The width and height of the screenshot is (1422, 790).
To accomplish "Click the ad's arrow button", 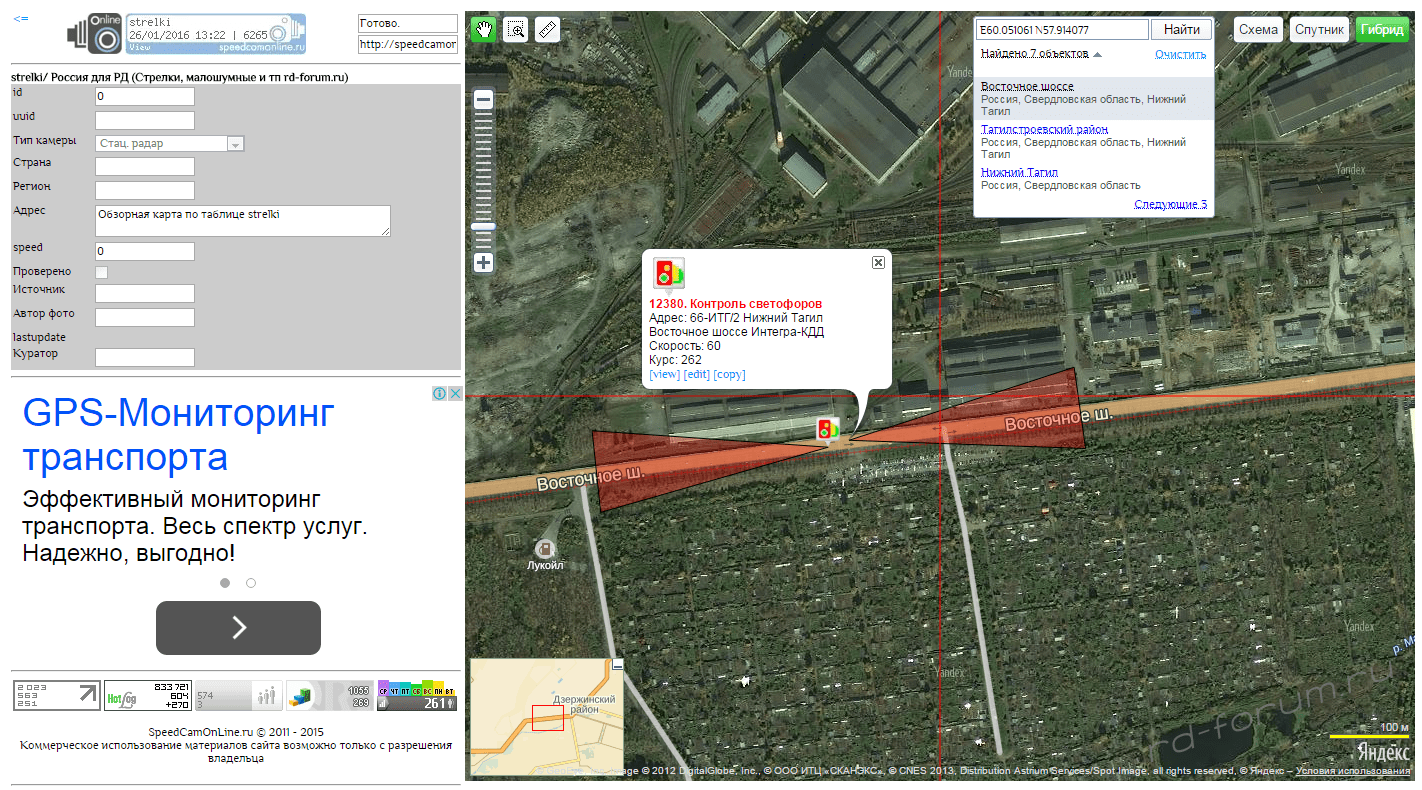I will [x=238, y=627].
